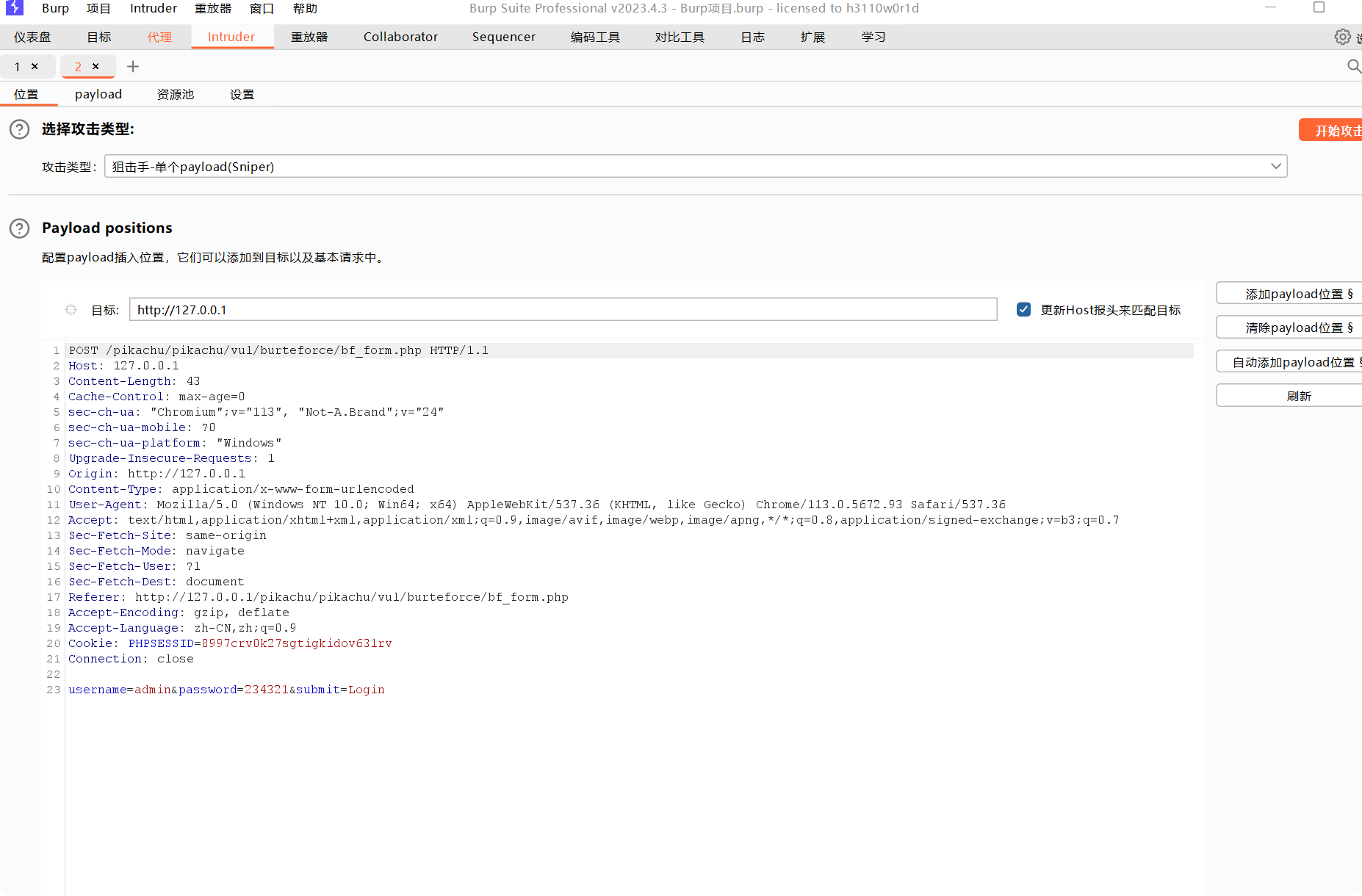
Task: Open the 扩展 tab
Action: 812,37
